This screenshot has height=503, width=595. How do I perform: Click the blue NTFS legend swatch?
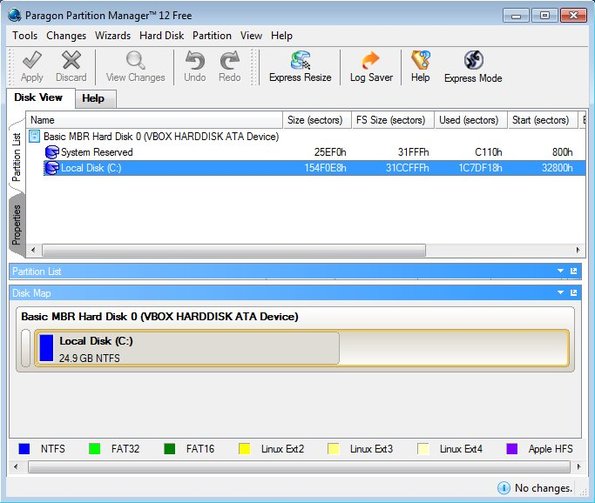(x=24, y=449)
